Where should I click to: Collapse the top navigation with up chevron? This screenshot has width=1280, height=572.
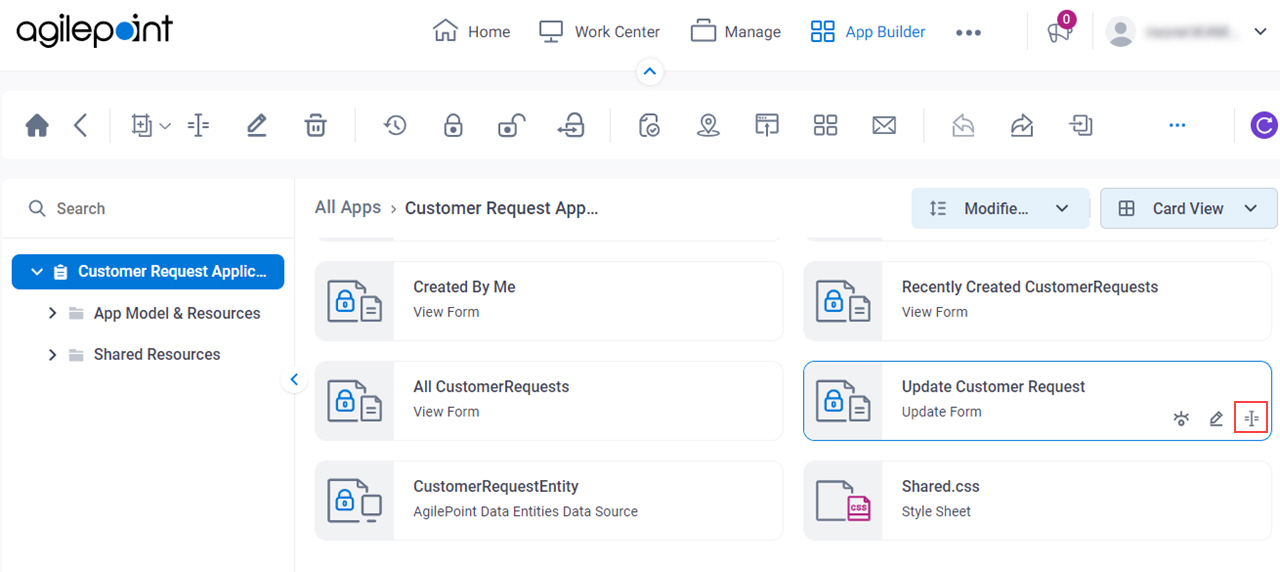click(x=650, y=72)
